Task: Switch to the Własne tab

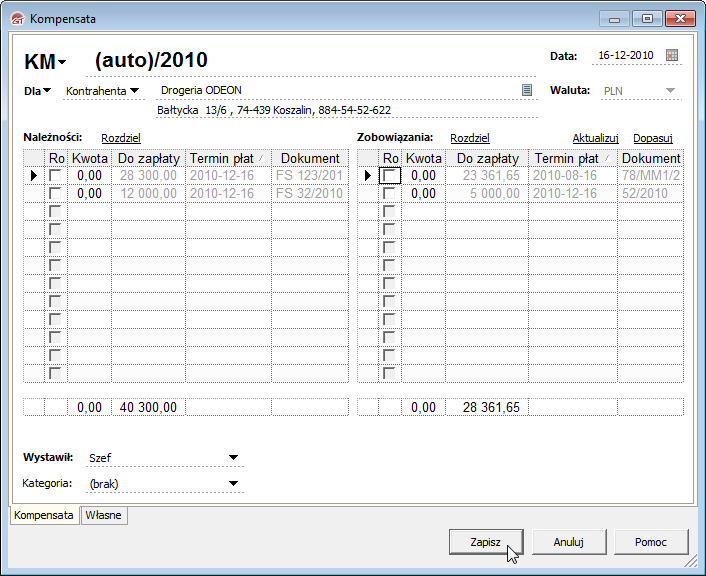Action: point(104,515)
